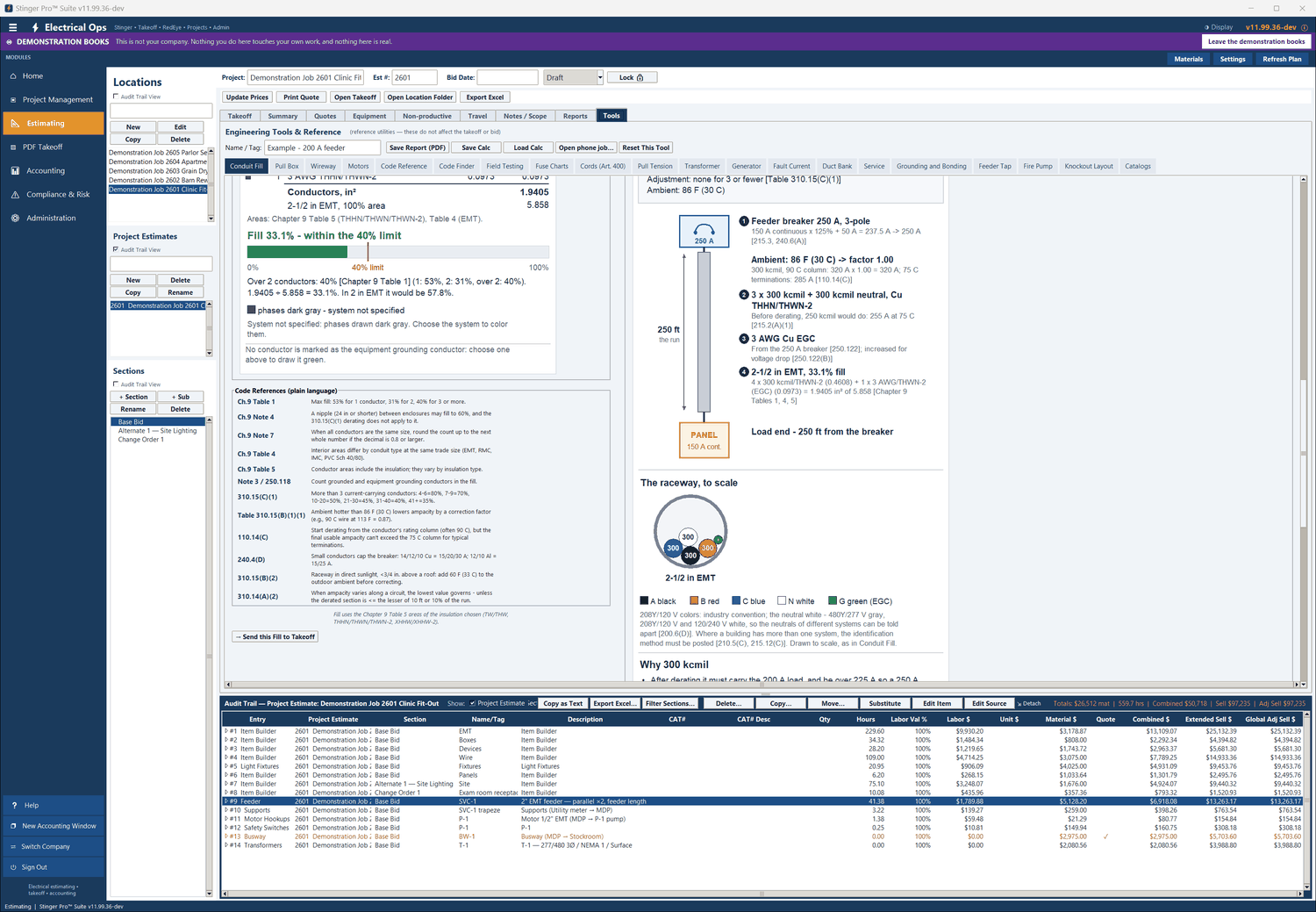The height and width of the screenshot is (912, 1316).
Task: Open Administration via its gear icon
Action: pyautogui.click(x=14, y=218)
